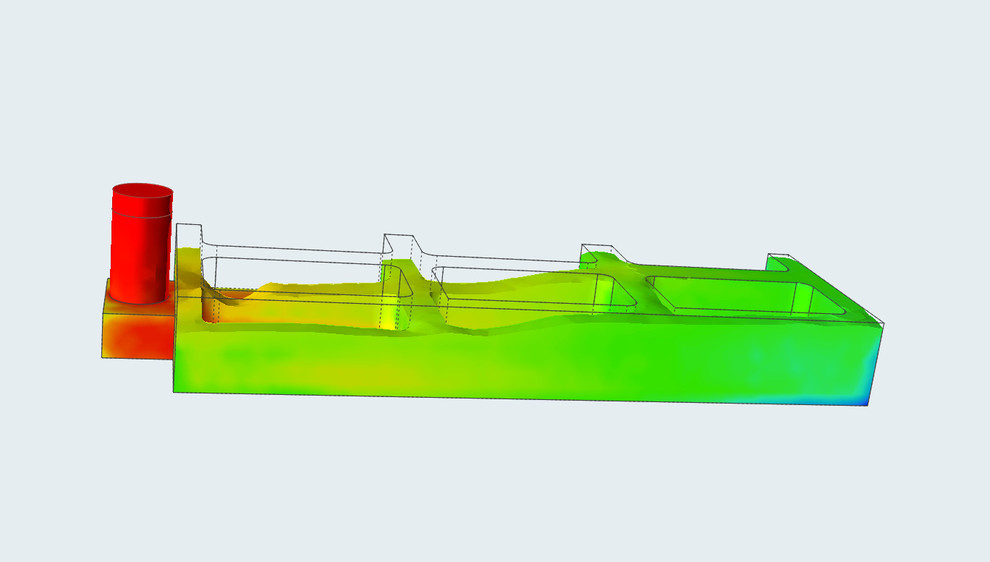Select the red cylindrical sprue on the model

[x=142, y=243]
